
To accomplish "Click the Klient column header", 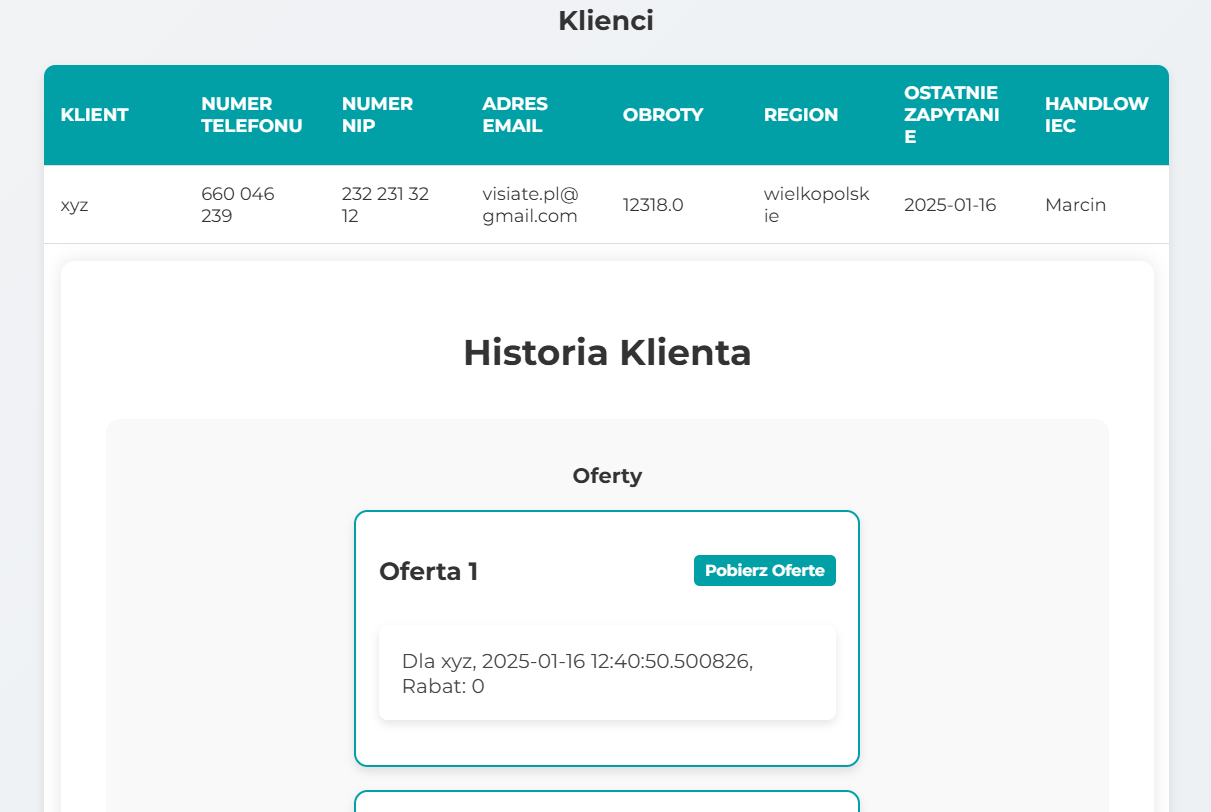I will coord(94,115).
